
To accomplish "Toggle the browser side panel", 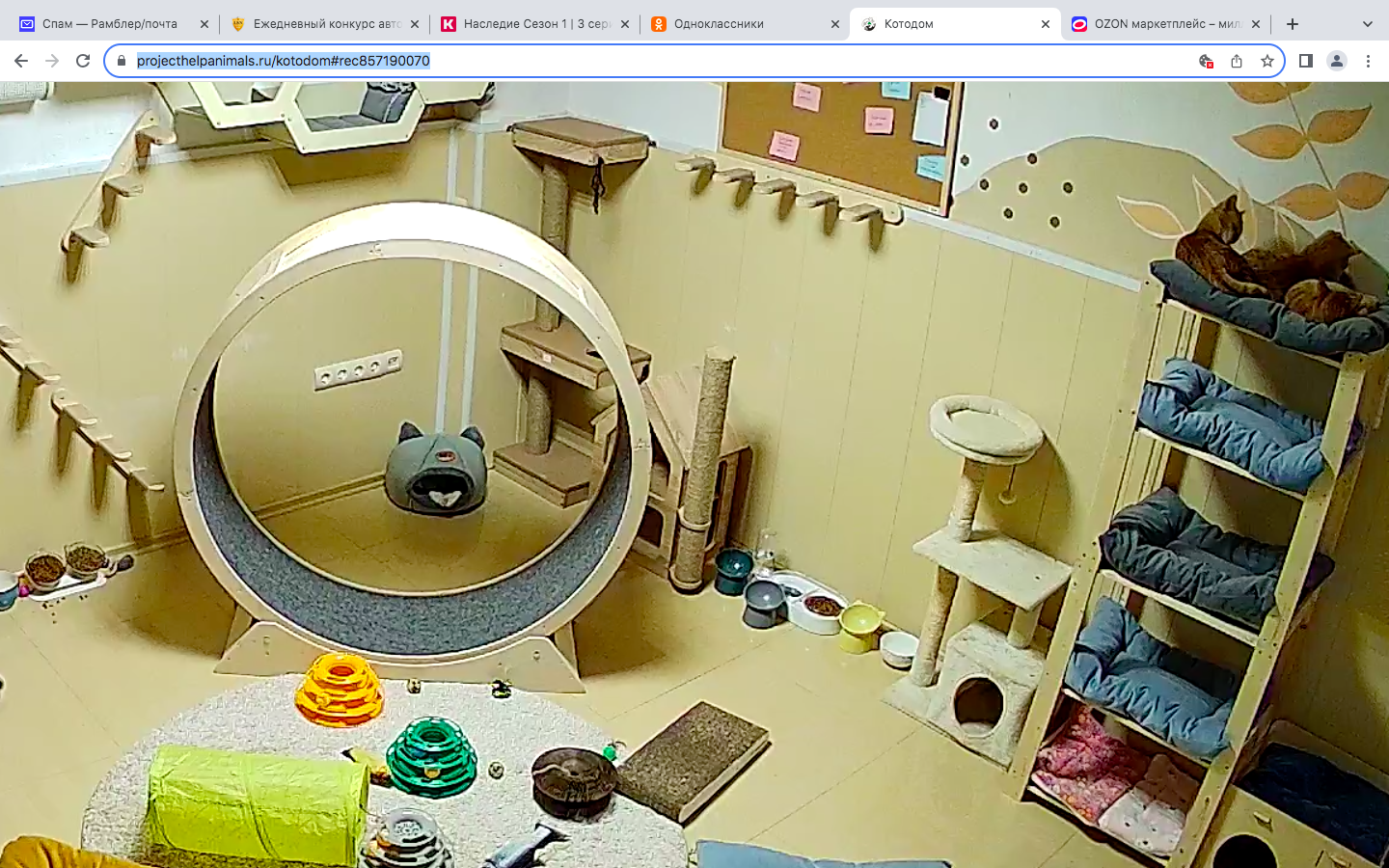I will pos(1305,61).
